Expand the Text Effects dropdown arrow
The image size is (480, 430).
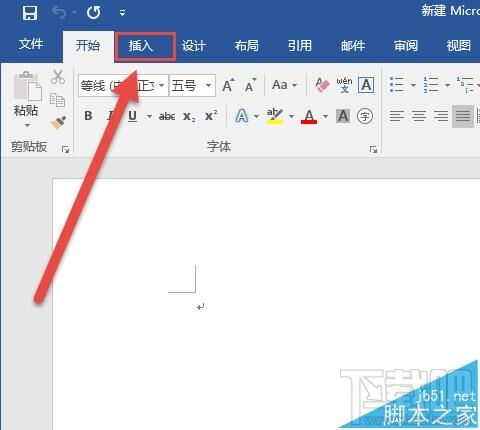(x=256, y=116)
